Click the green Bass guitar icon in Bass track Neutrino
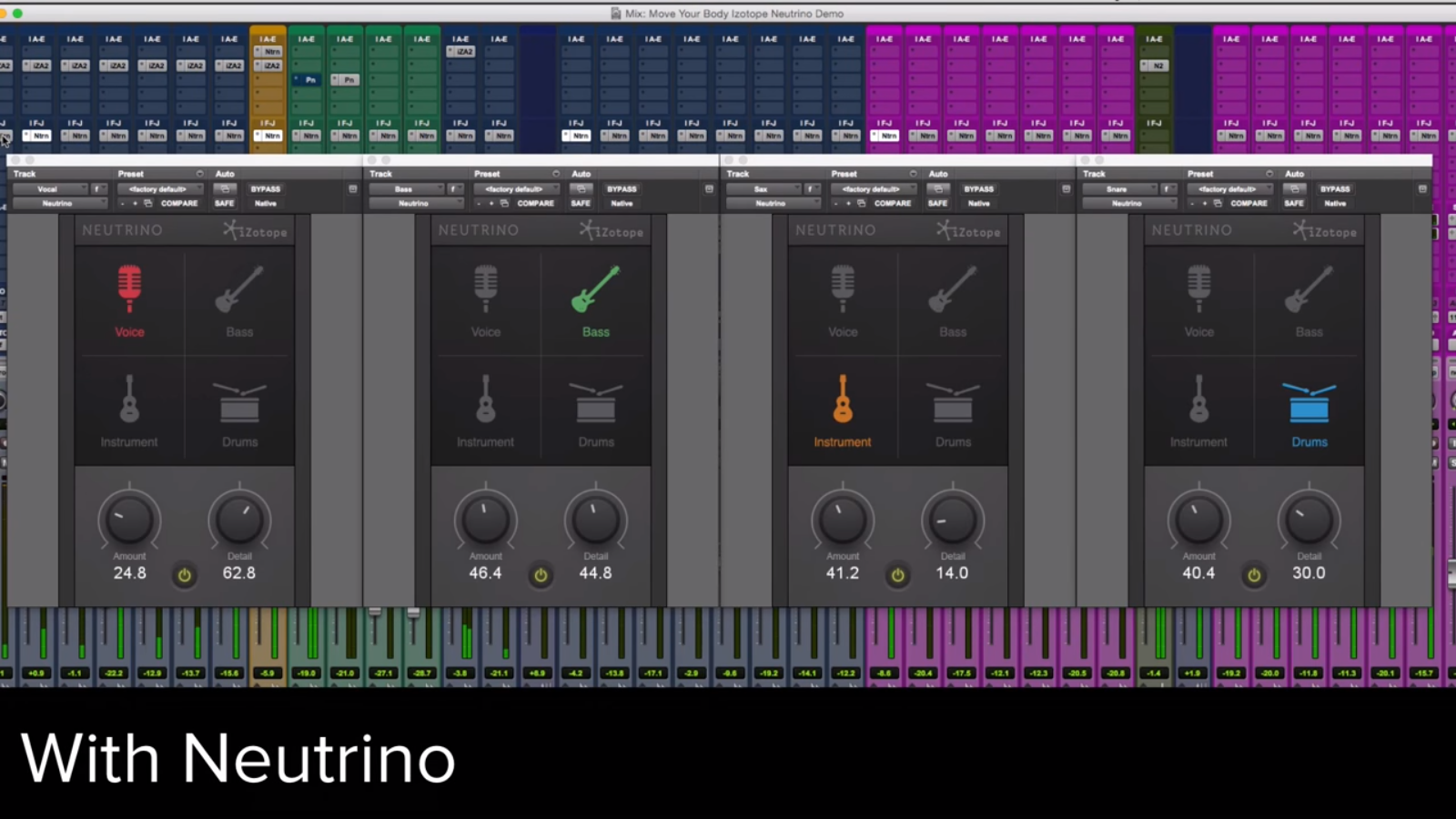This screenshot has width=1456, height=819. click(596, 288)
